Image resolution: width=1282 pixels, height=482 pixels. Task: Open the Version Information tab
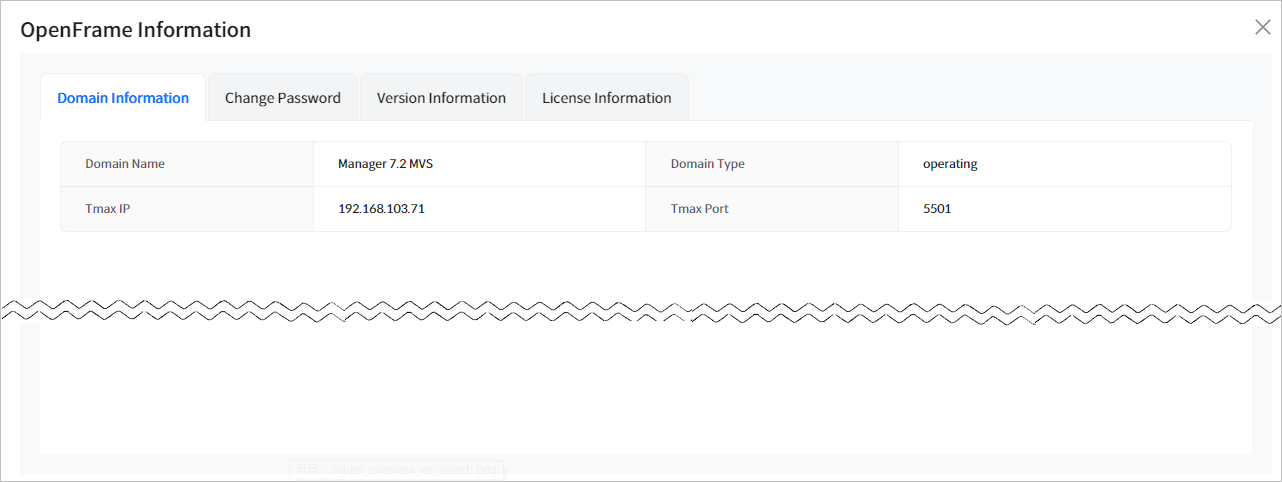click(x=441, y=98)
